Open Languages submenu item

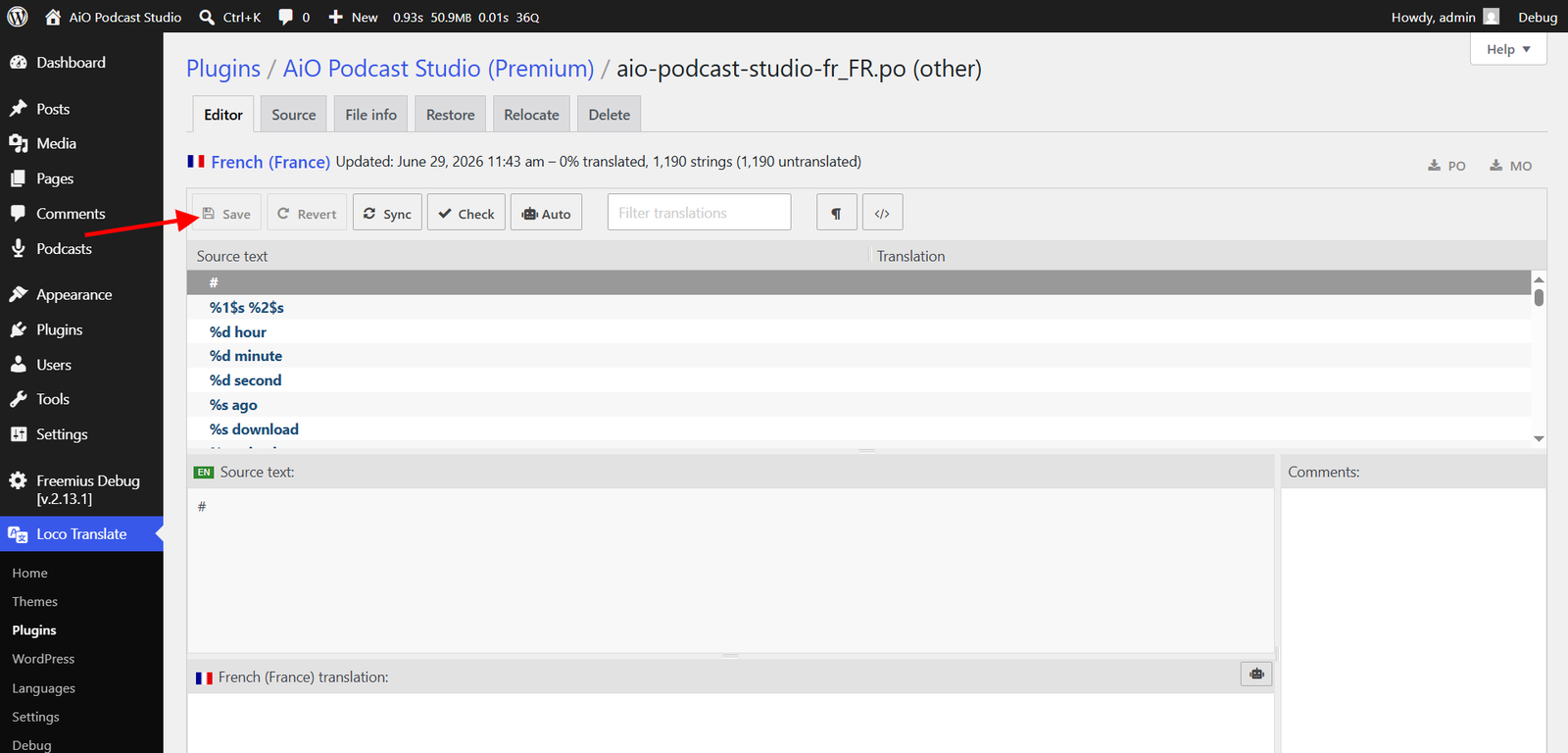point(43,688)
